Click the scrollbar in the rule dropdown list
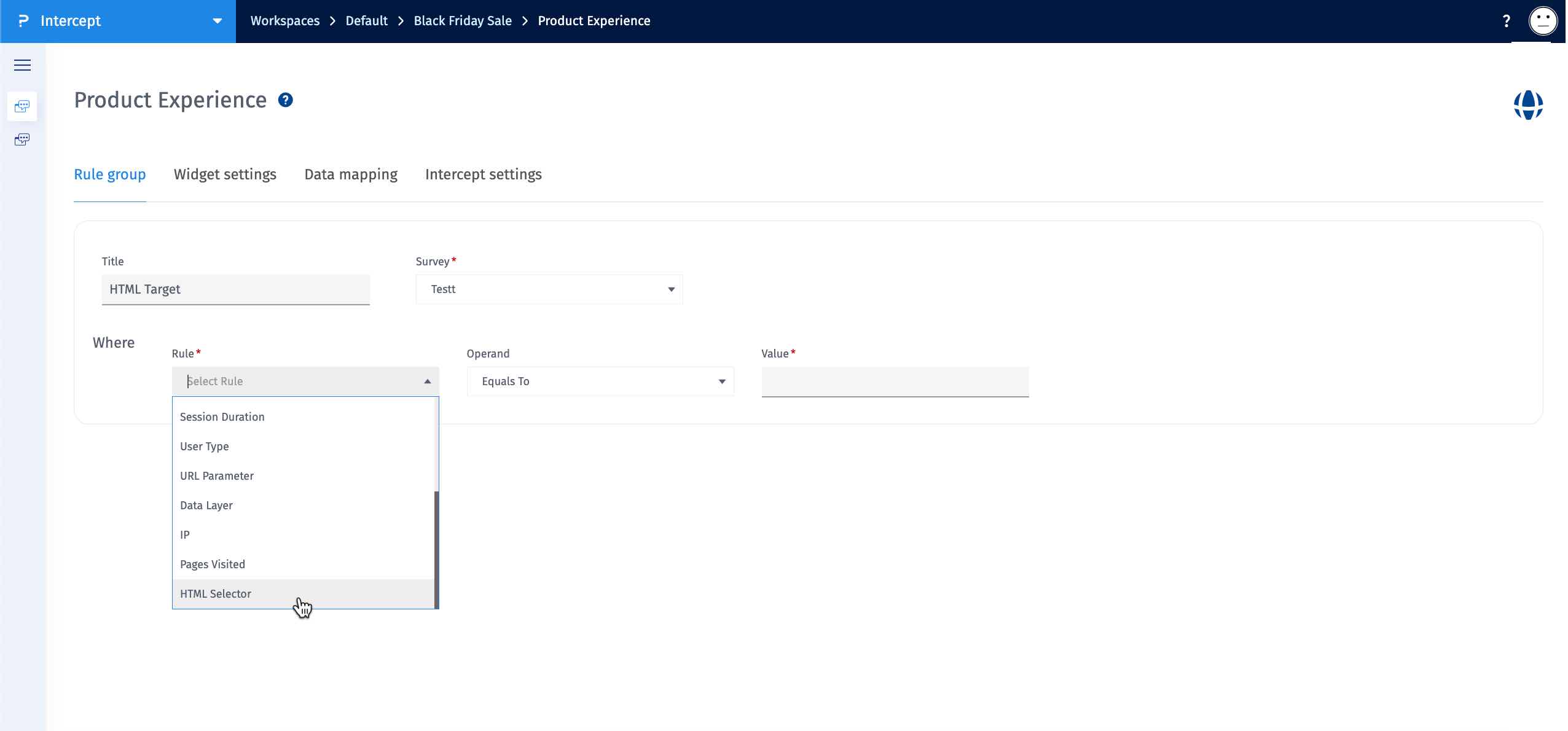 click(x=436, y=547)
